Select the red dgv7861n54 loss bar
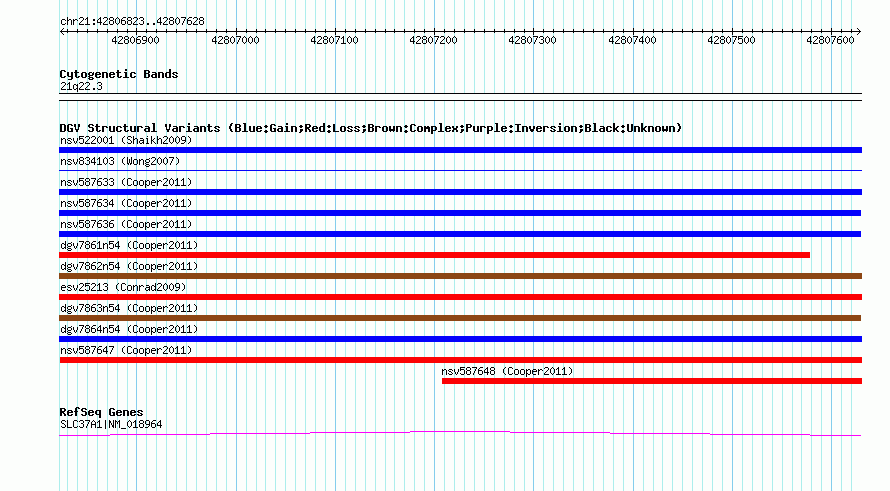This screenshot has width=890, height=491. [x=434, y=255]
